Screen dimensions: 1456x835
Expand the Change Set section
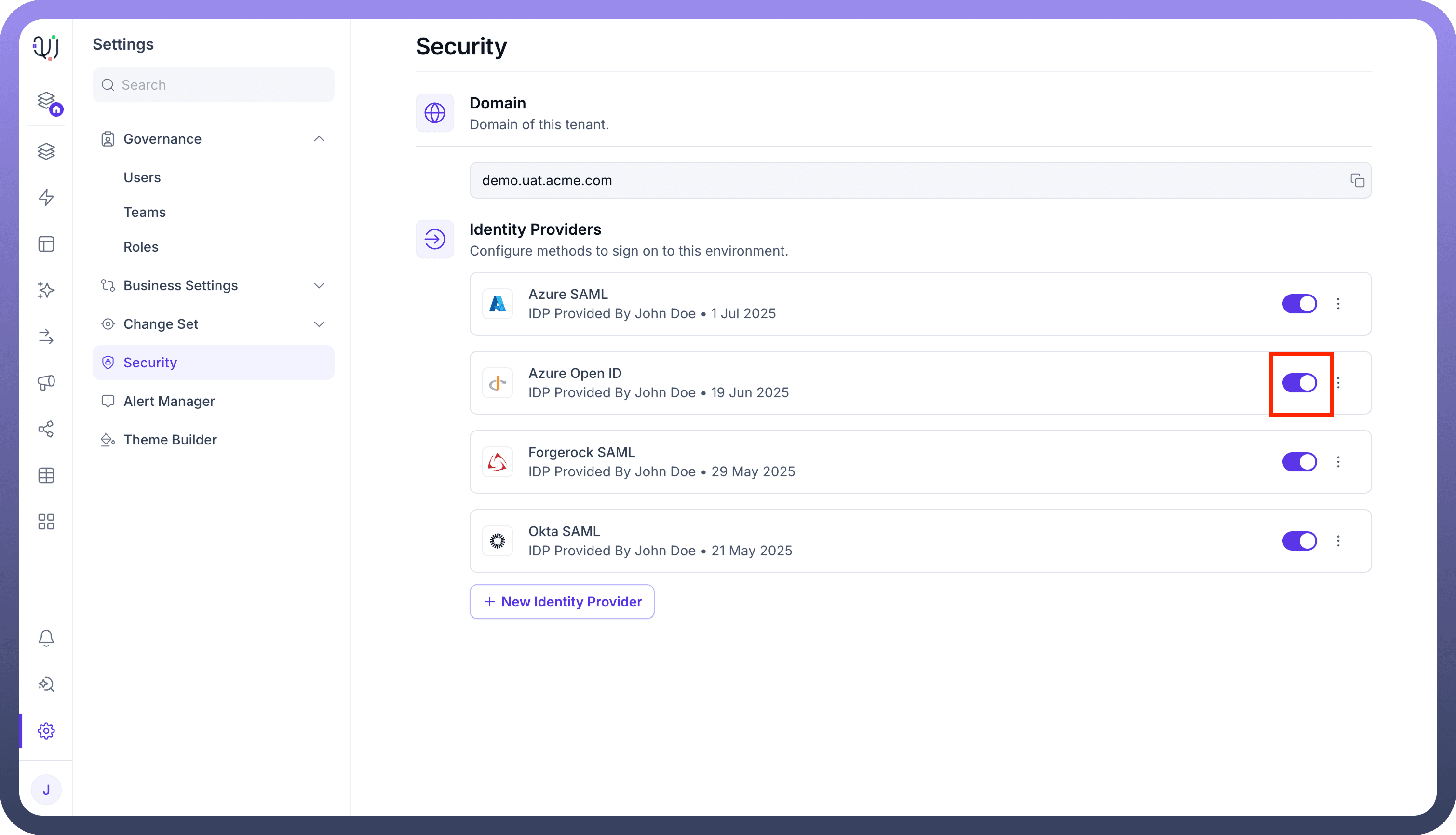(x=319, y=324)
